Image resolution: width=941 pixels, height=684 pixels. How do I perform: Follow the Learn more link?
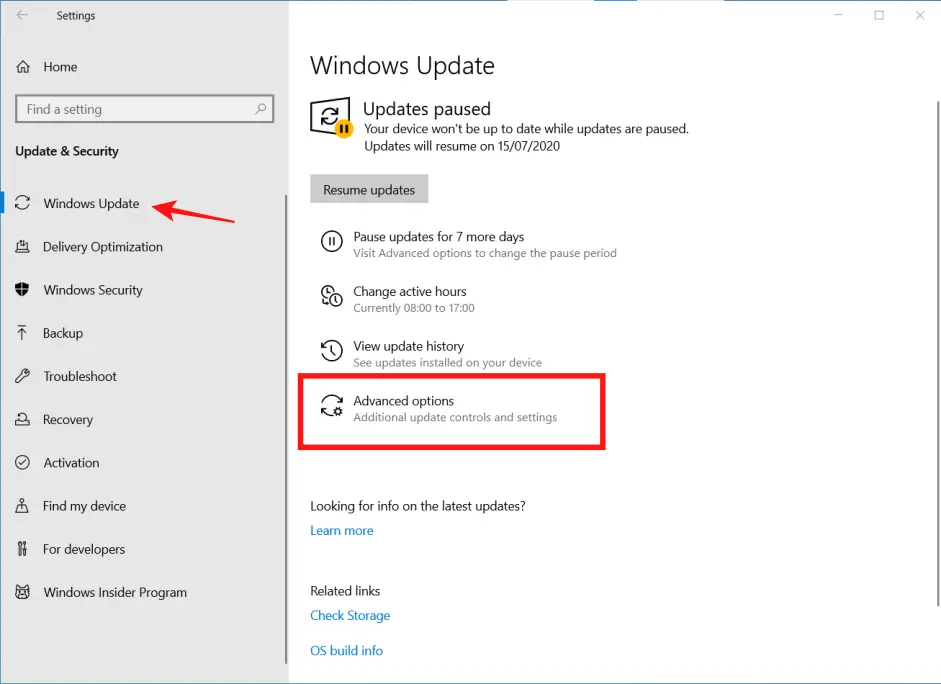[x=341, y=530]
